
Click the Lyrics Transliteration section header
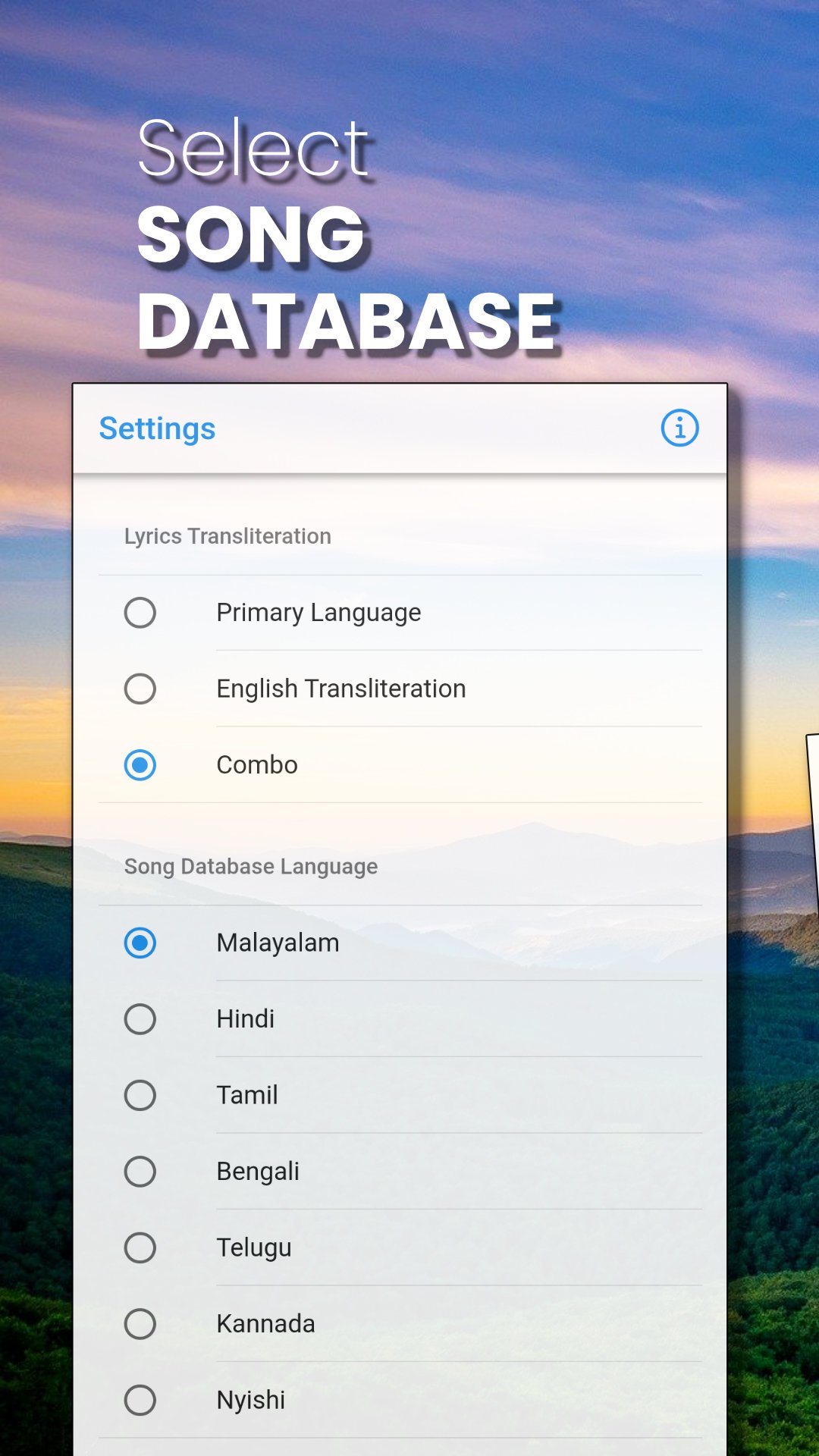[x=227, y=536]
